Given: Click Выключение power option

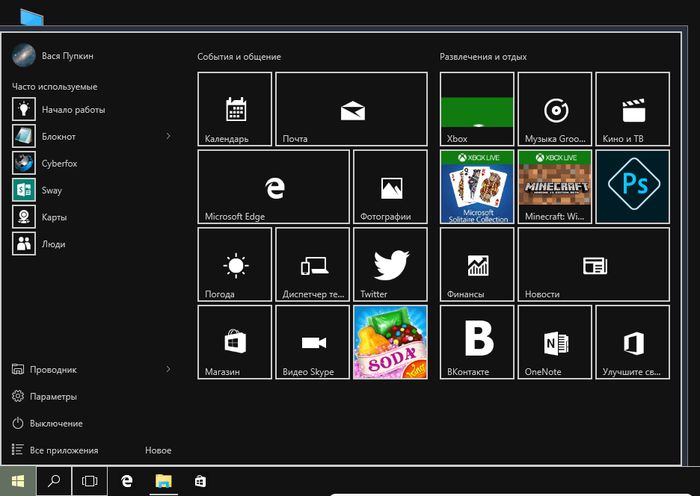Looking at the screenshot, I should (56, 424).
